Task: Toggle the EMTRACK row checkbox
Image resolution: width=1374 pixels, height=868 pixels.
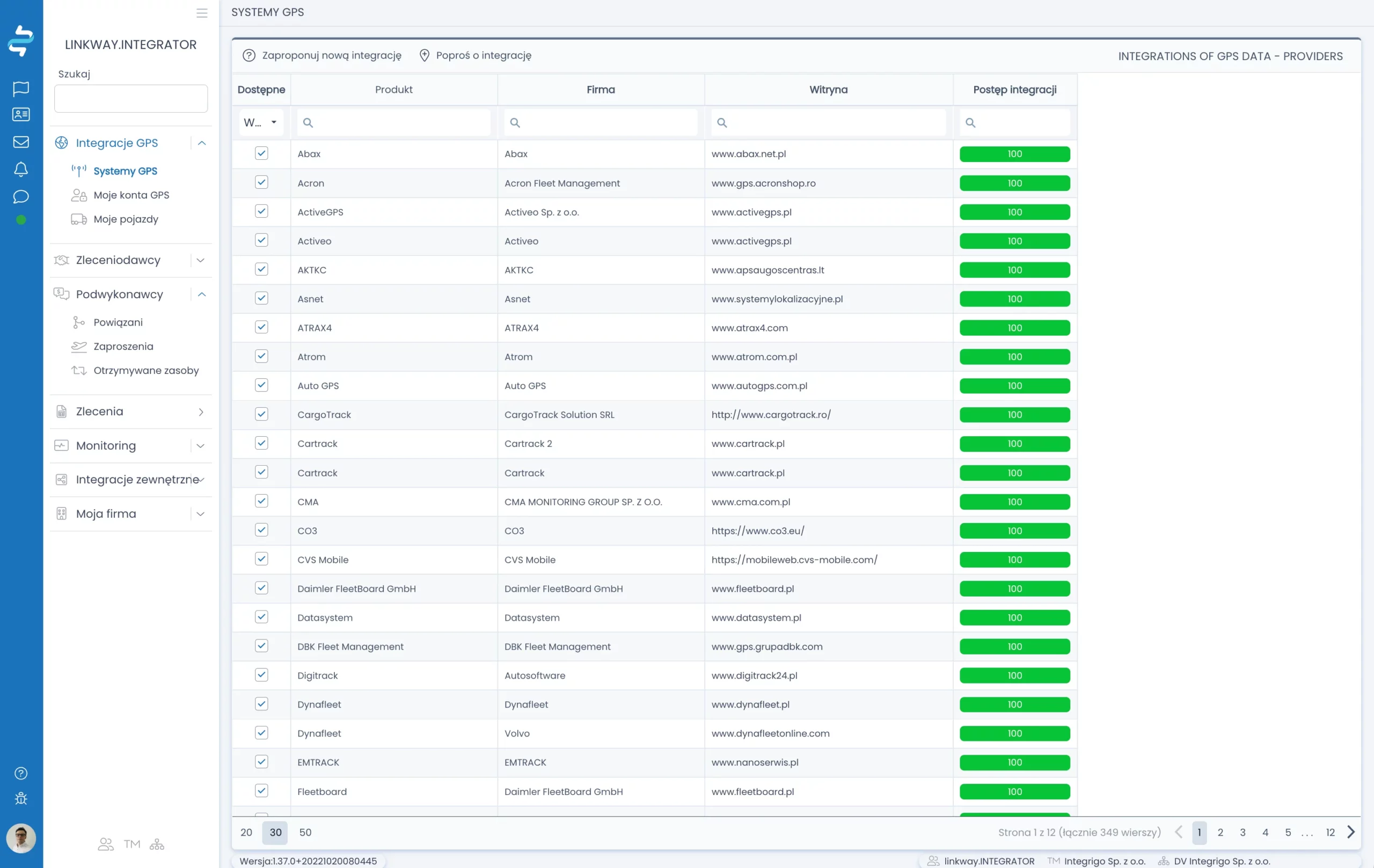Action: coord(261,762)
